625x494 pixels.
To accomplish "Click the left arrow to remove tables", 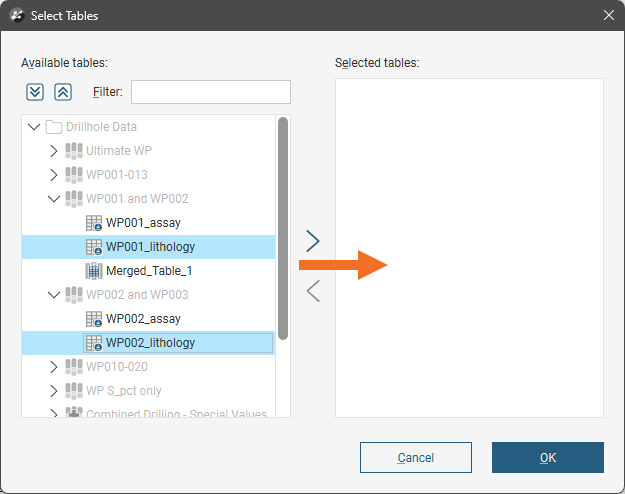I will (x=313, y=291).
